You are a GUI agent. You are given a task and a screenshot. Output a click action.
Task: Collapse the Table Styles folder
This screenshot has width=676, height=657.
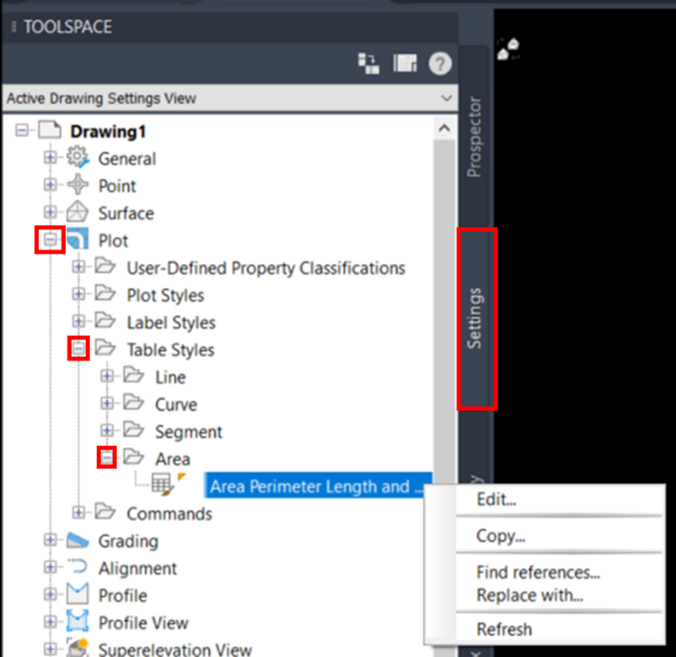78,349
